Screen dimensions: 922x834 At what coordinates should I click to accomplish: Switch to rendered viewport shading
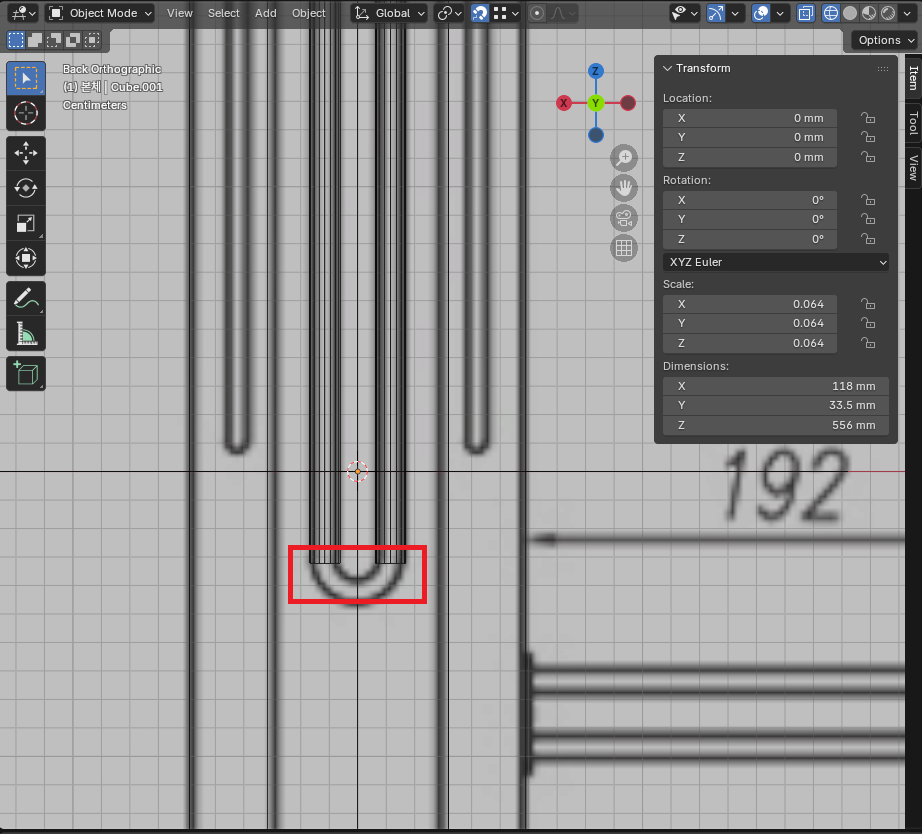(x=888, y=13)
